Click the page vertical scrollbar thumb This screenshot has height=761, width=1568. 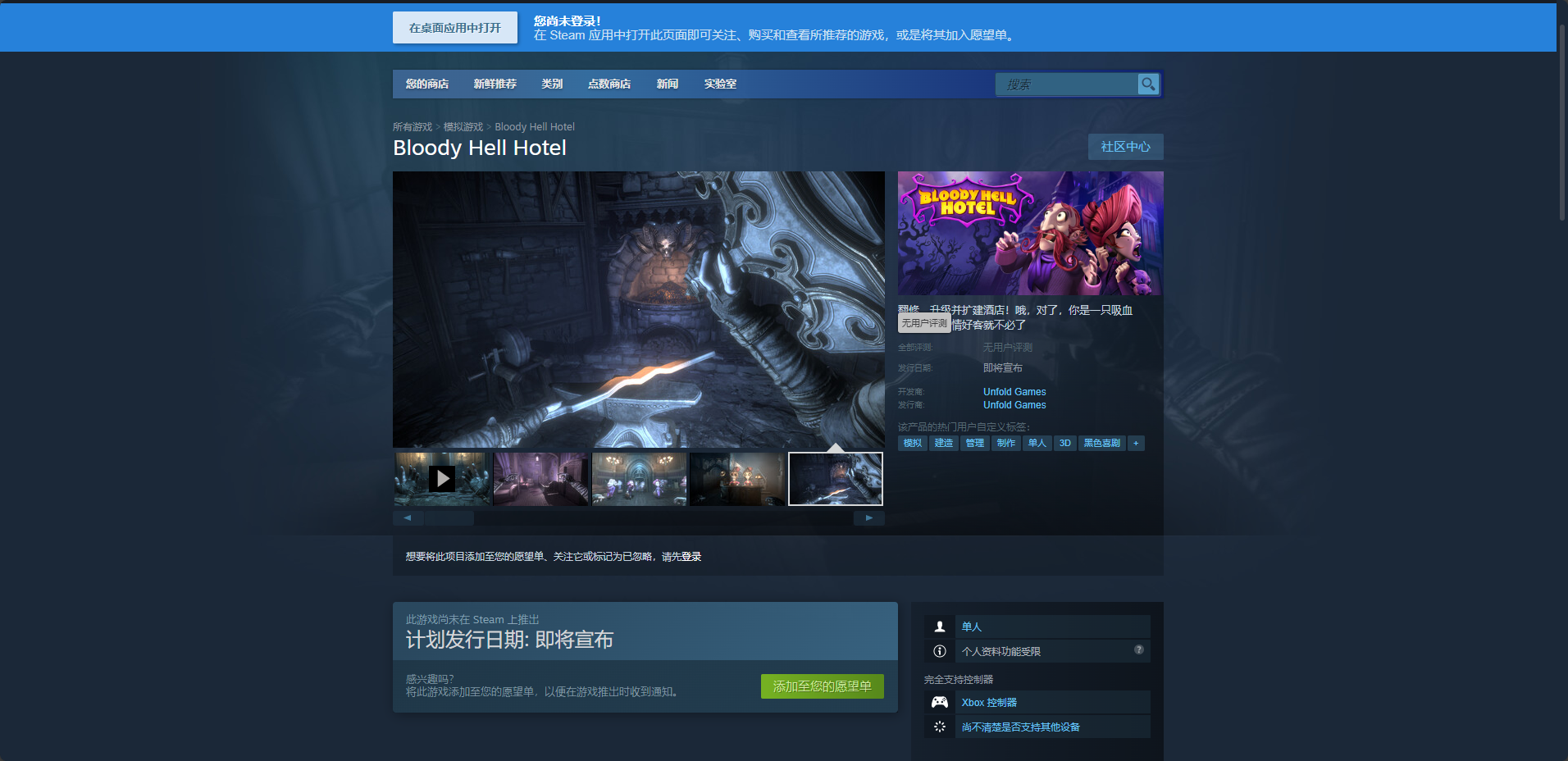click(x=1562, y=123)
